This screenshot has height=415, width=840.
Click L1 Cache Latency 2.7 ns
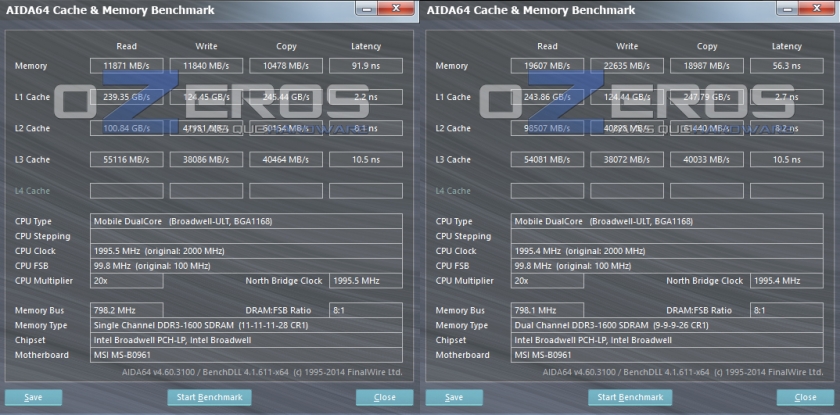point(786,97)
